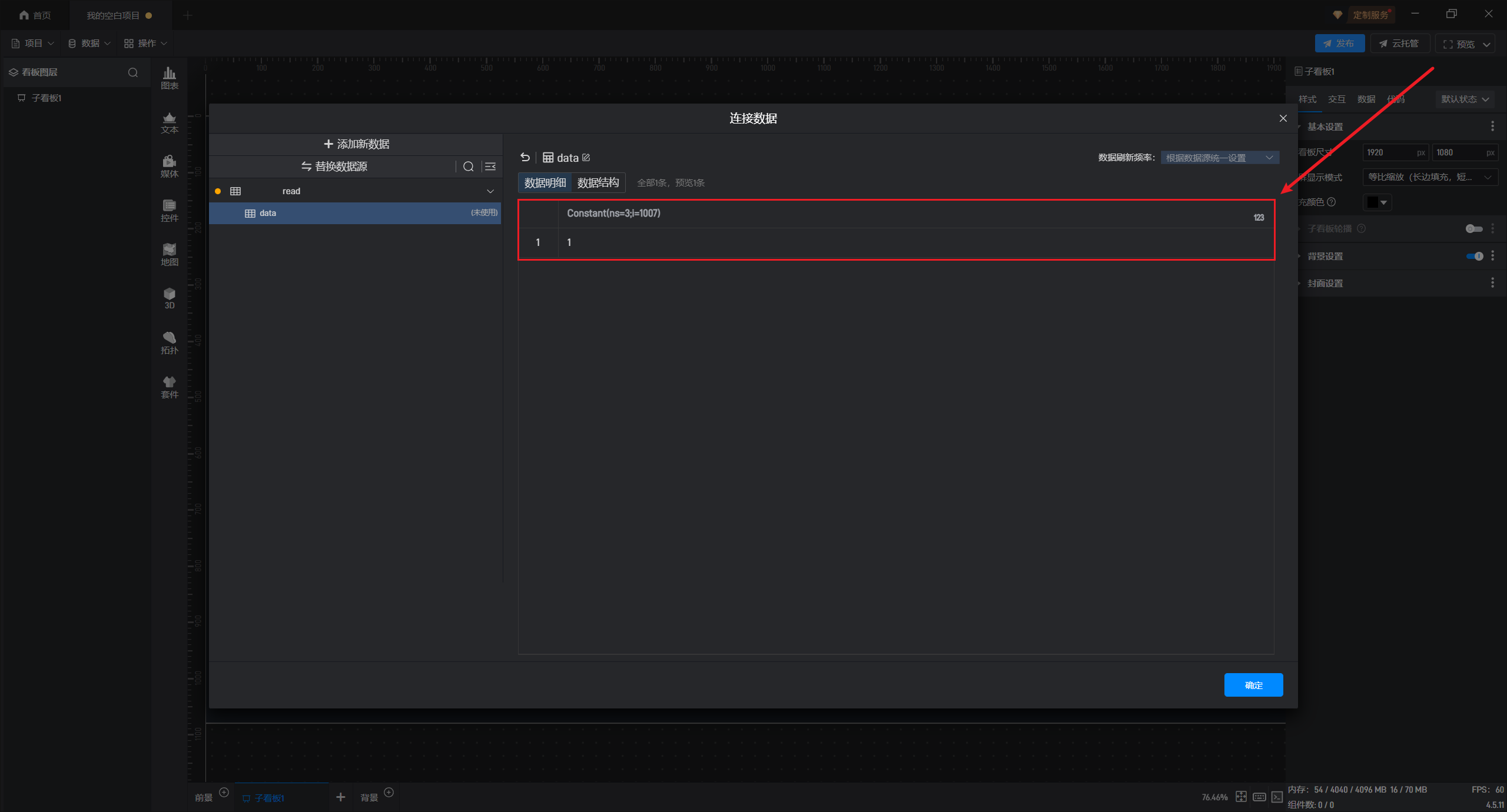Screen dimensions: 1507x812
Task: Search layers in 看板图层 panel
Action: tap(133, 72)
